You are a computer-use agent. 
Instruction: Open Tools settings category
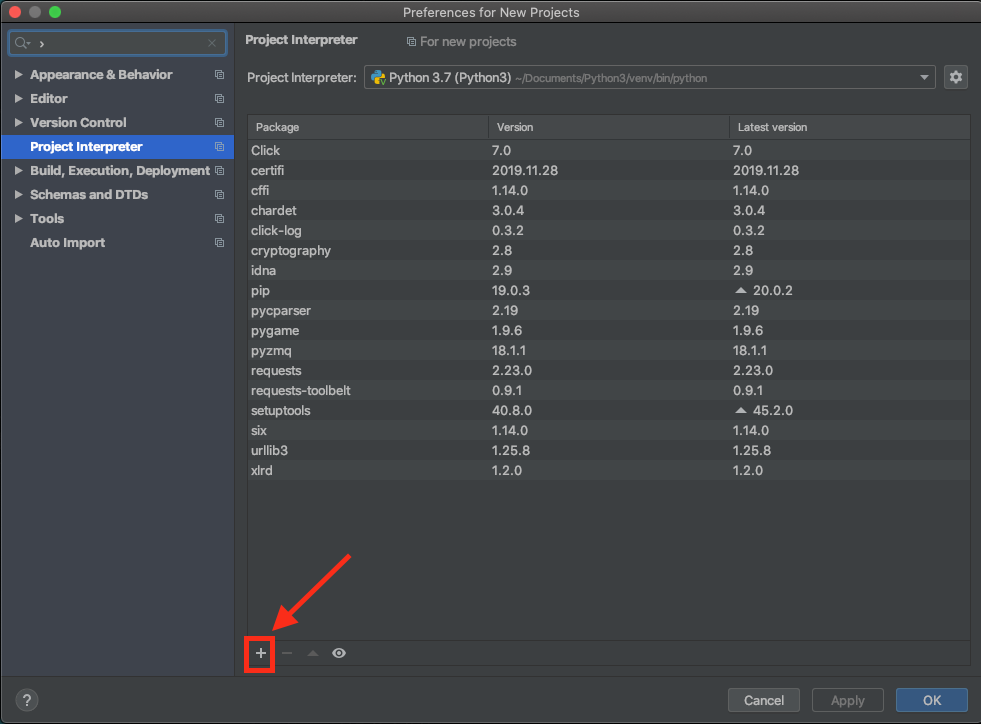click(x=47, y=218)
